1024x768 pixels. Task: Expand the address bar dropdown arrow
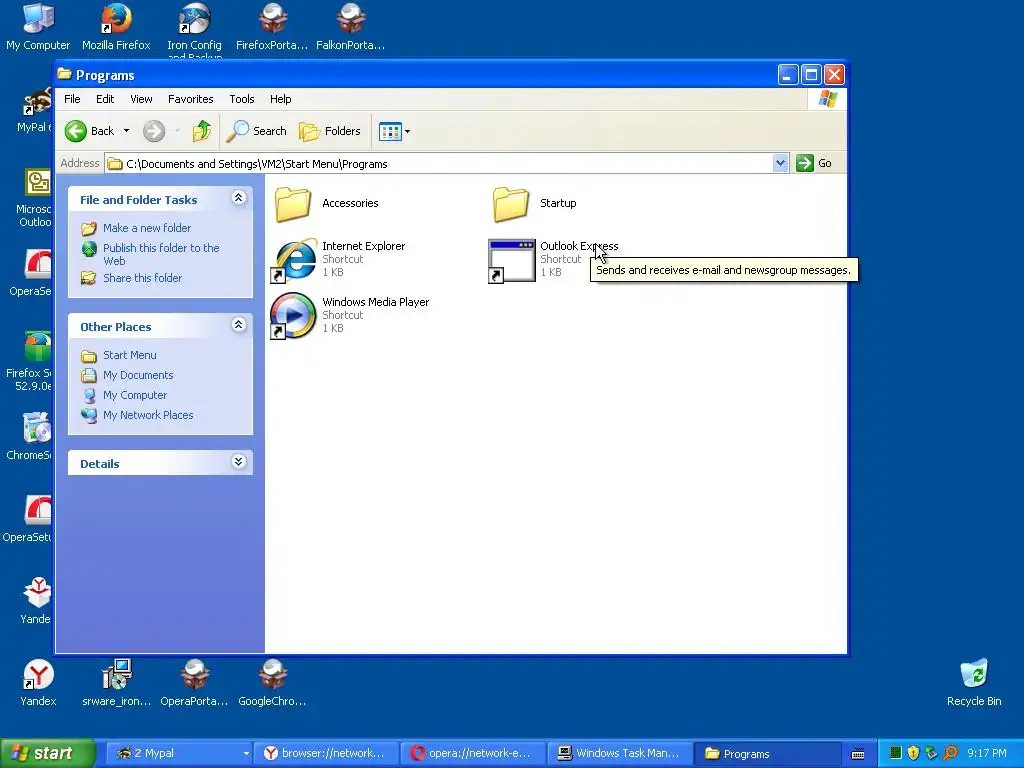pyautogui.click(x=780, y=163)
